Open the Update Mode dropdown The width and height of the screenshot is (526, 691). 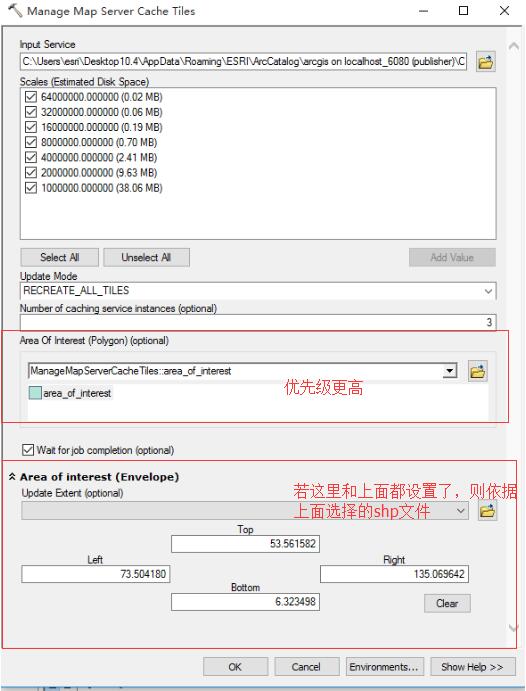tap(488, 291)
